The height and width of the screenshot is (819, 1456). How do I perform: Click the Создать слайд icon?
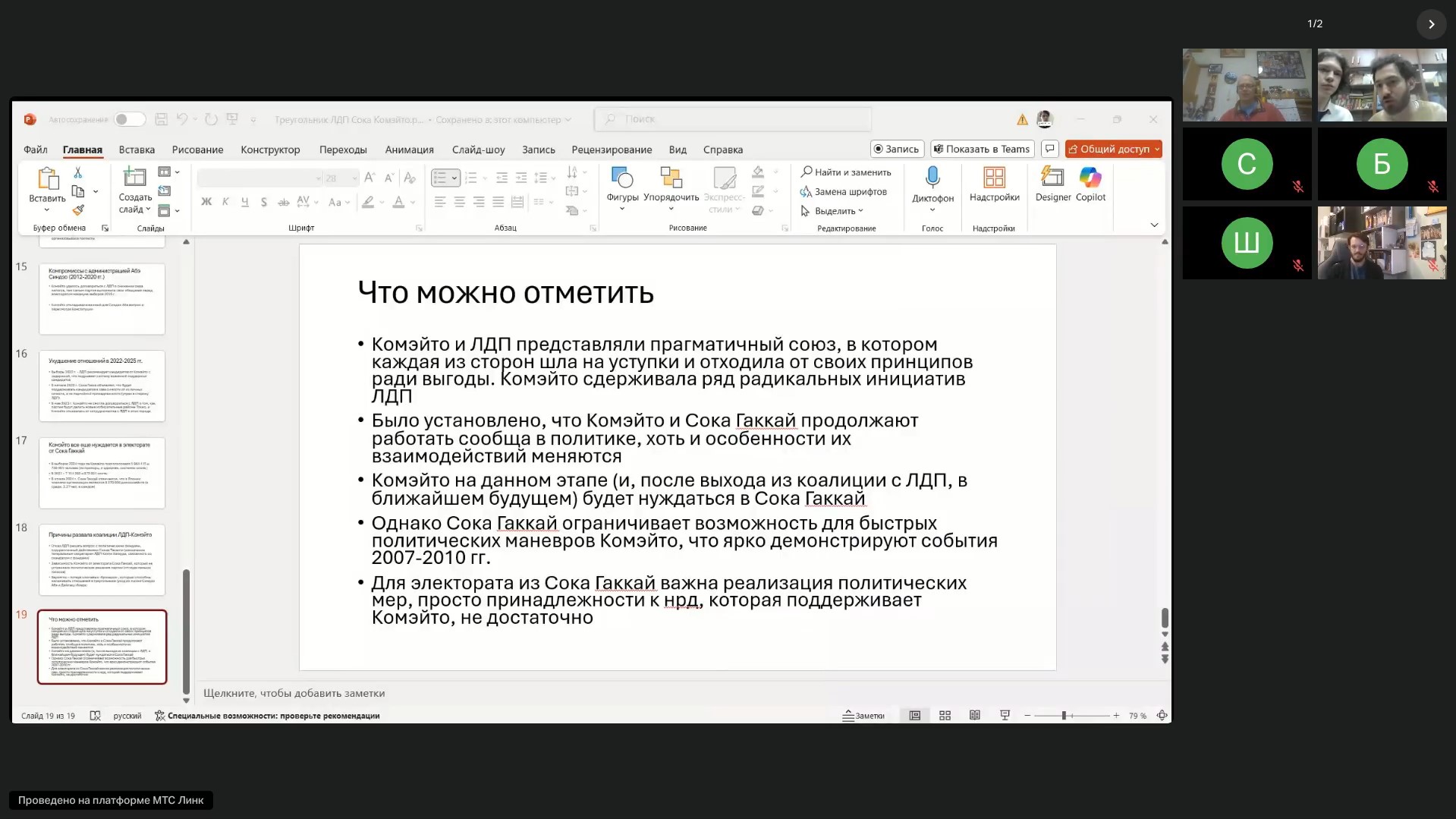[x=134, y=178]
